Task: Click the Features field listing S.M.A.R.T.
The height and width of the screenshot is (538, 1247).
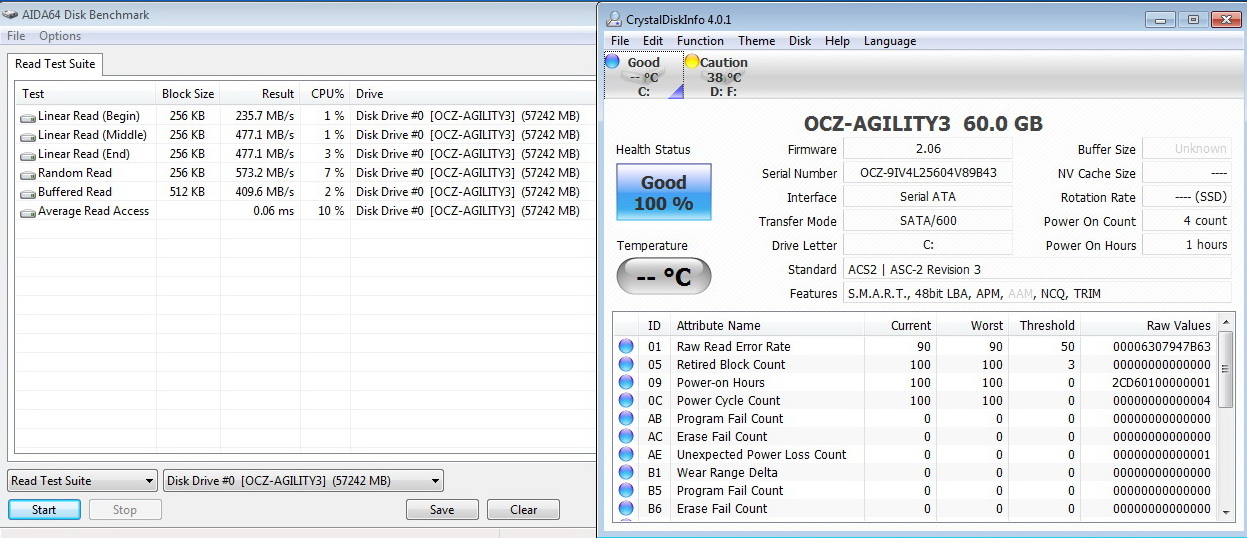Action: [x=1038, y=293]
